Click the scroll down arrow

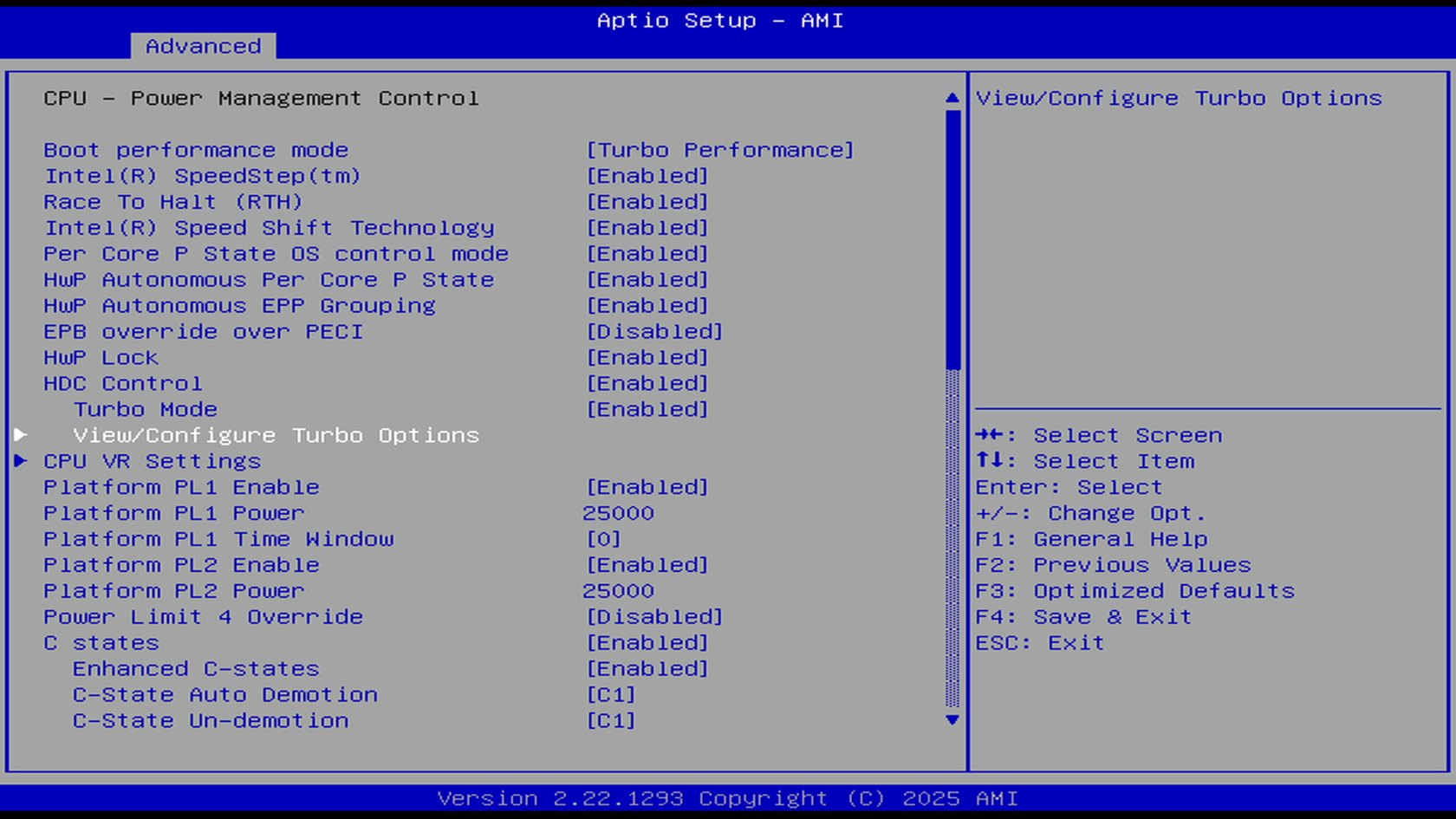pos(952,720)
